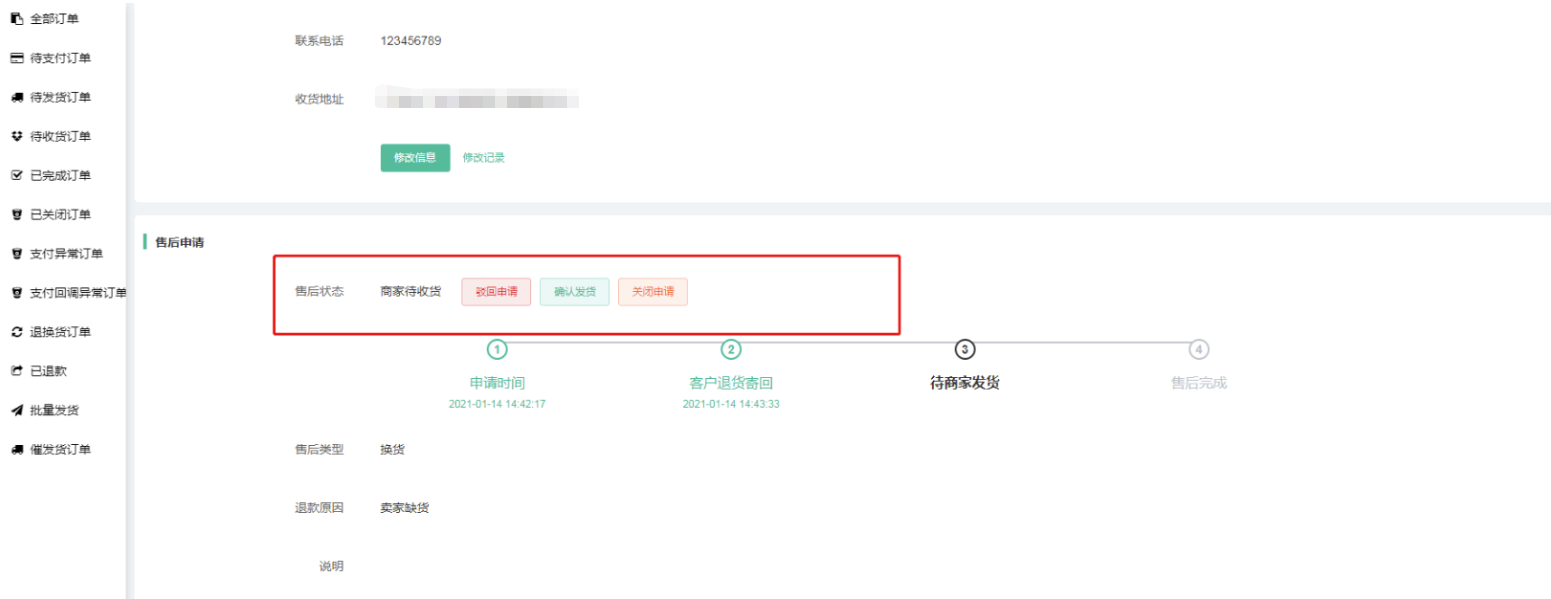Click the paper plane icon beside 批量发货
Viewport: 1551px width, 599px height.
click(x=16, y=410)
